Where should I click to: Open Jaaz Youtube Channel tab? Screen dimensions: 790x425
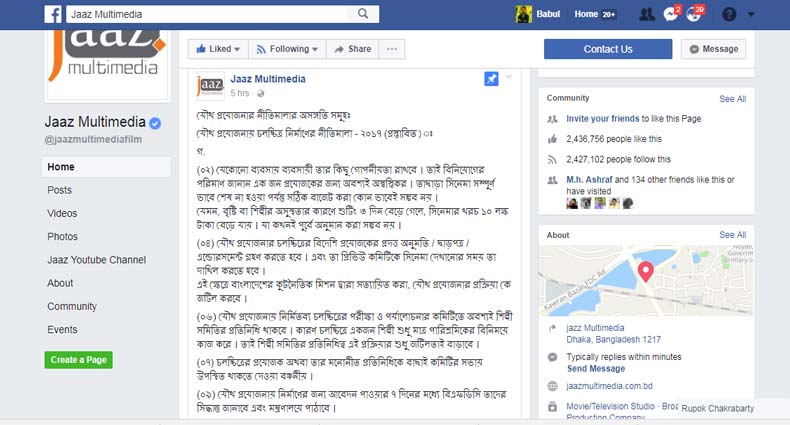click(x=96, y=260)
